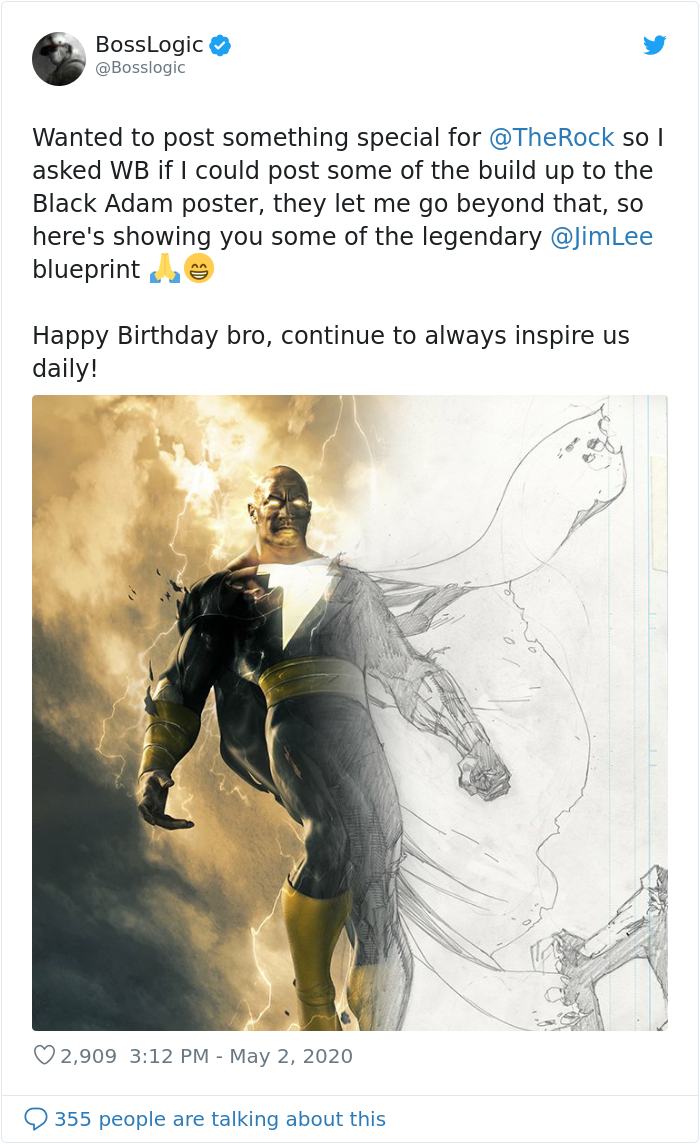The image size is (700, 1144).
Task: Click BossLogic's circular profile avatar
Action: point(59,58)
